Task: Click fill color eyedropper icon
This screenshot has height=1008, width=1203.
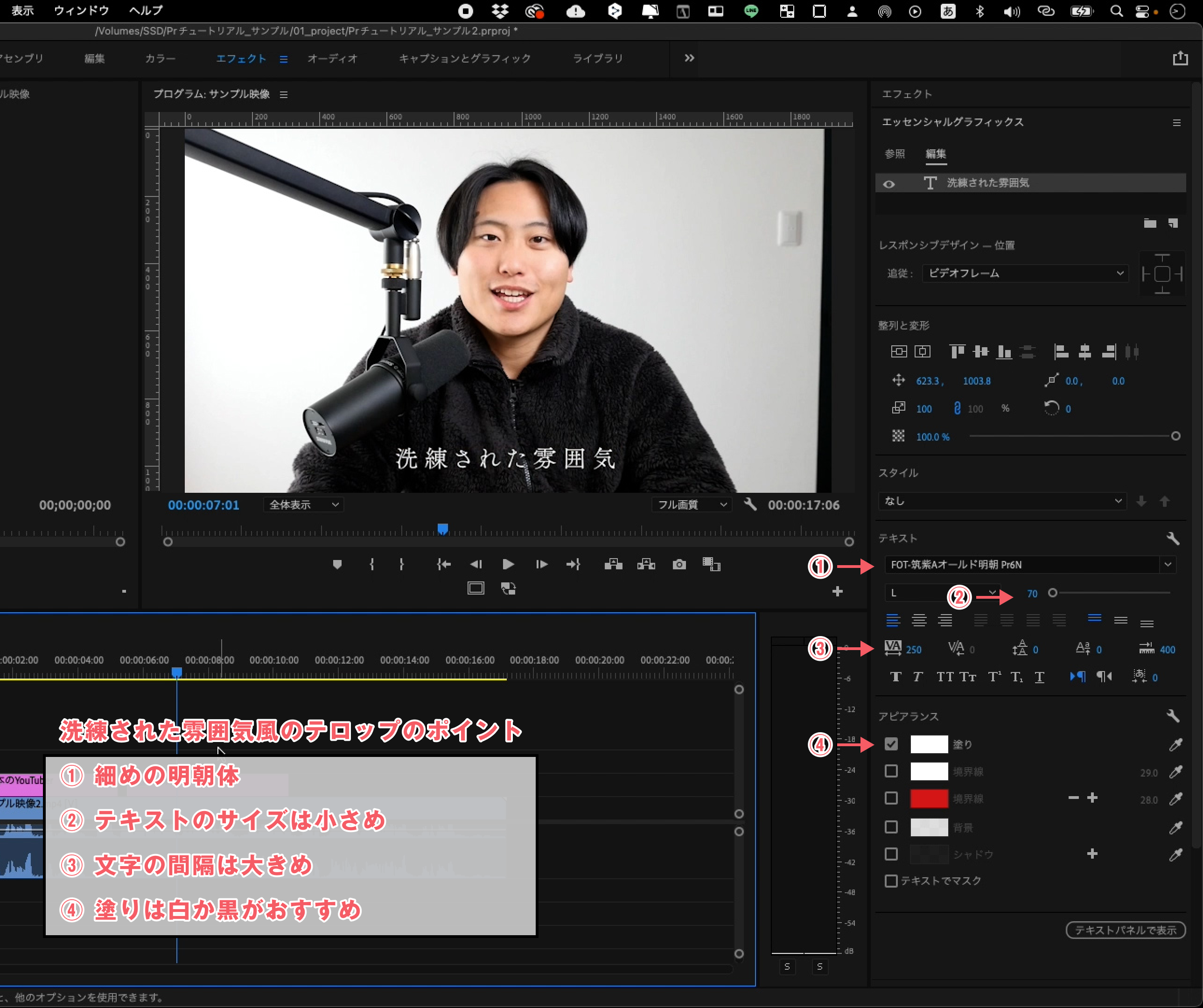Action: coord(1175,744)
